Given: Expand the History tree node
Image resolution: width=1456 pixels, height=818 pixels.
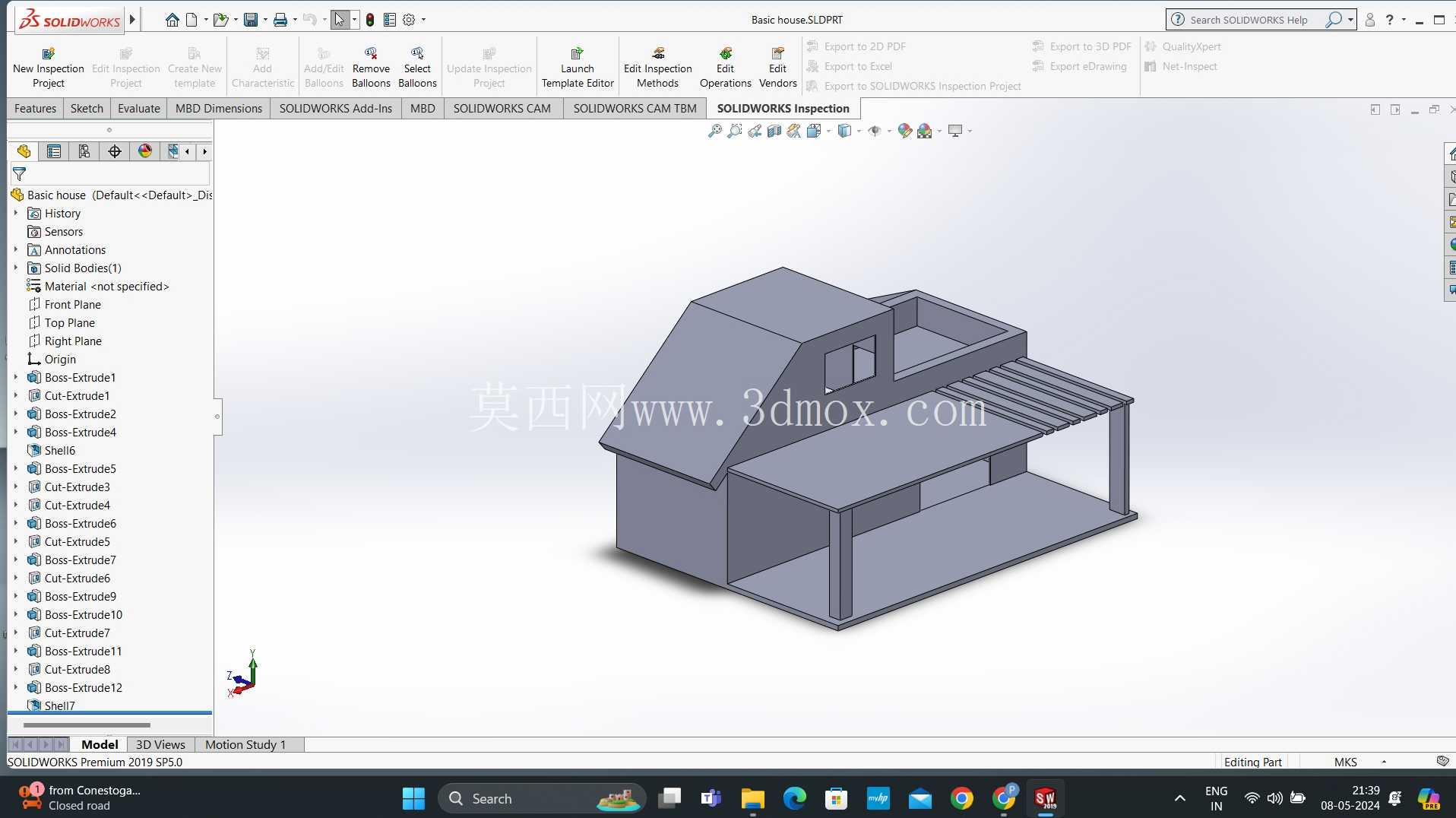Looking at the screenshot, I should (15, 214).
